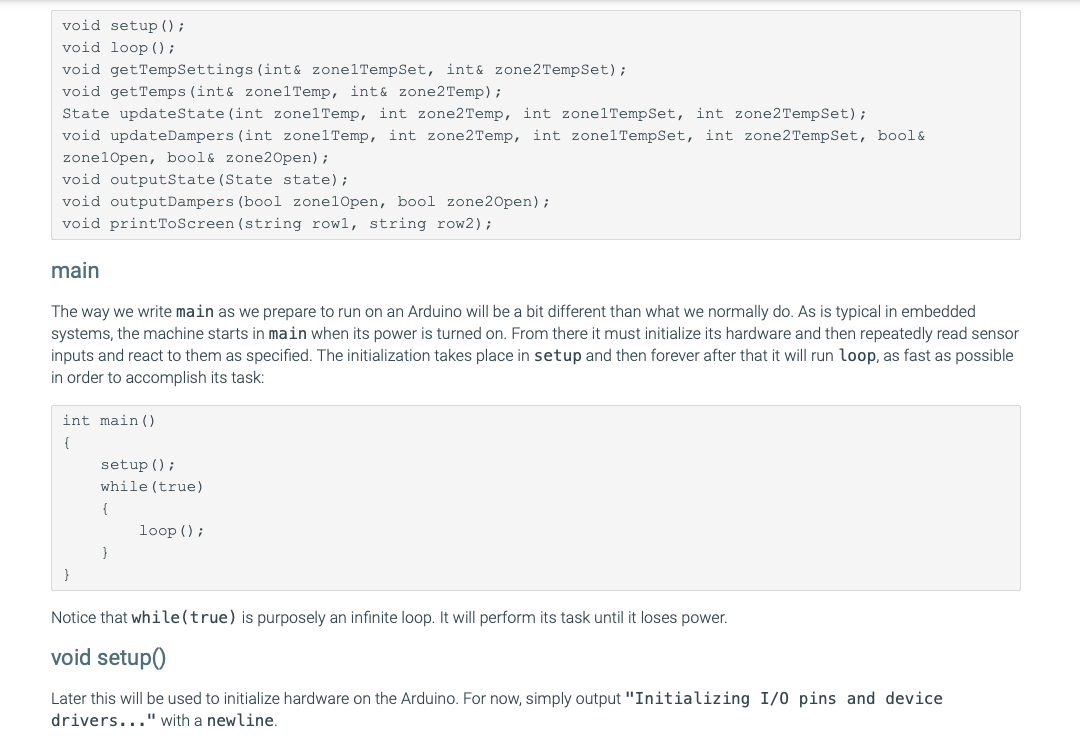Click the "void getTemps" prototype line
Screen dimensions: 1080x746
[281, 91]
